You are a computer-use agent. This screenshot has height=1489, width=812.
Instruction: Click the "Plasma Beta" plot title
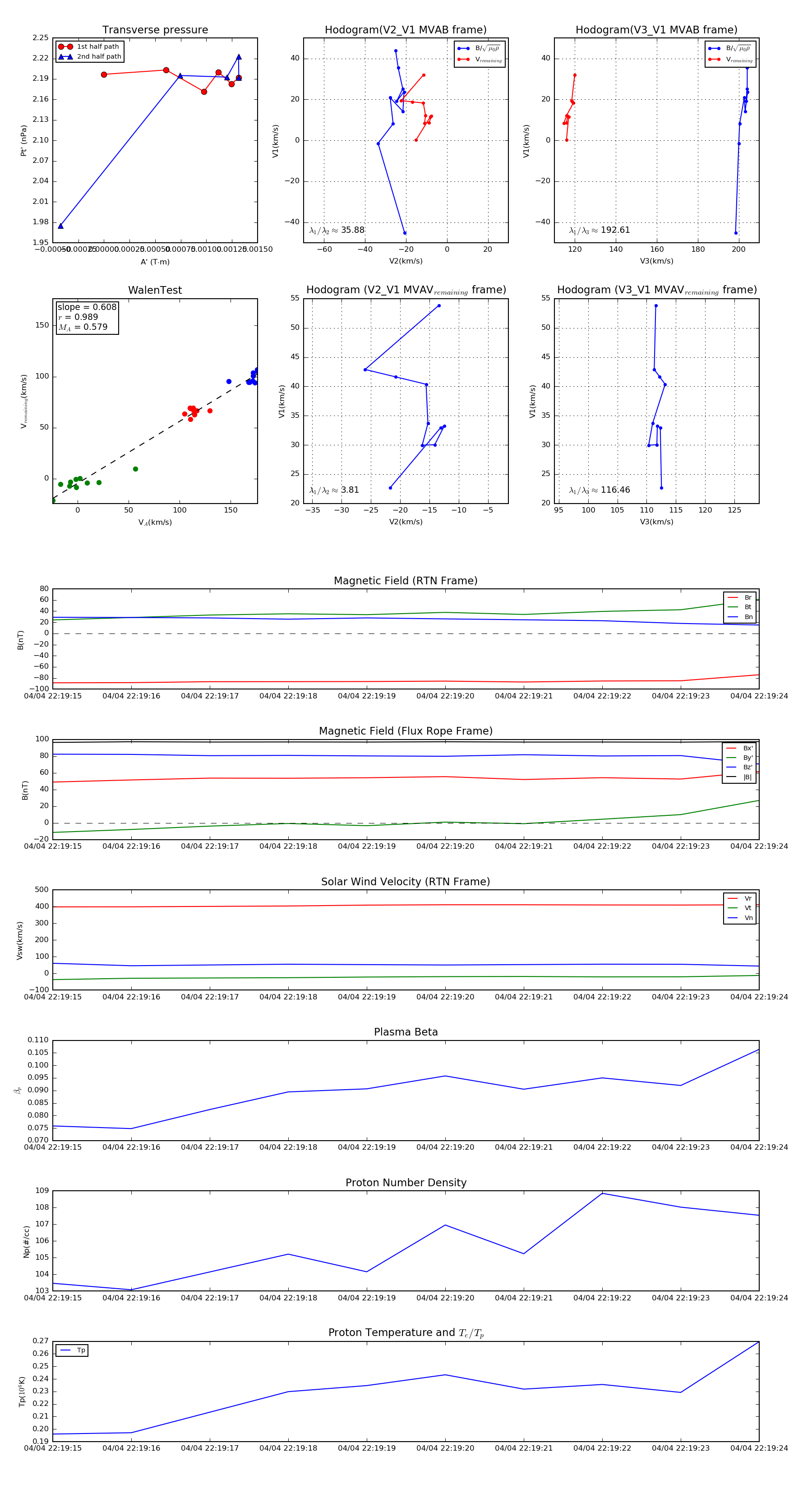[406, 1032]
